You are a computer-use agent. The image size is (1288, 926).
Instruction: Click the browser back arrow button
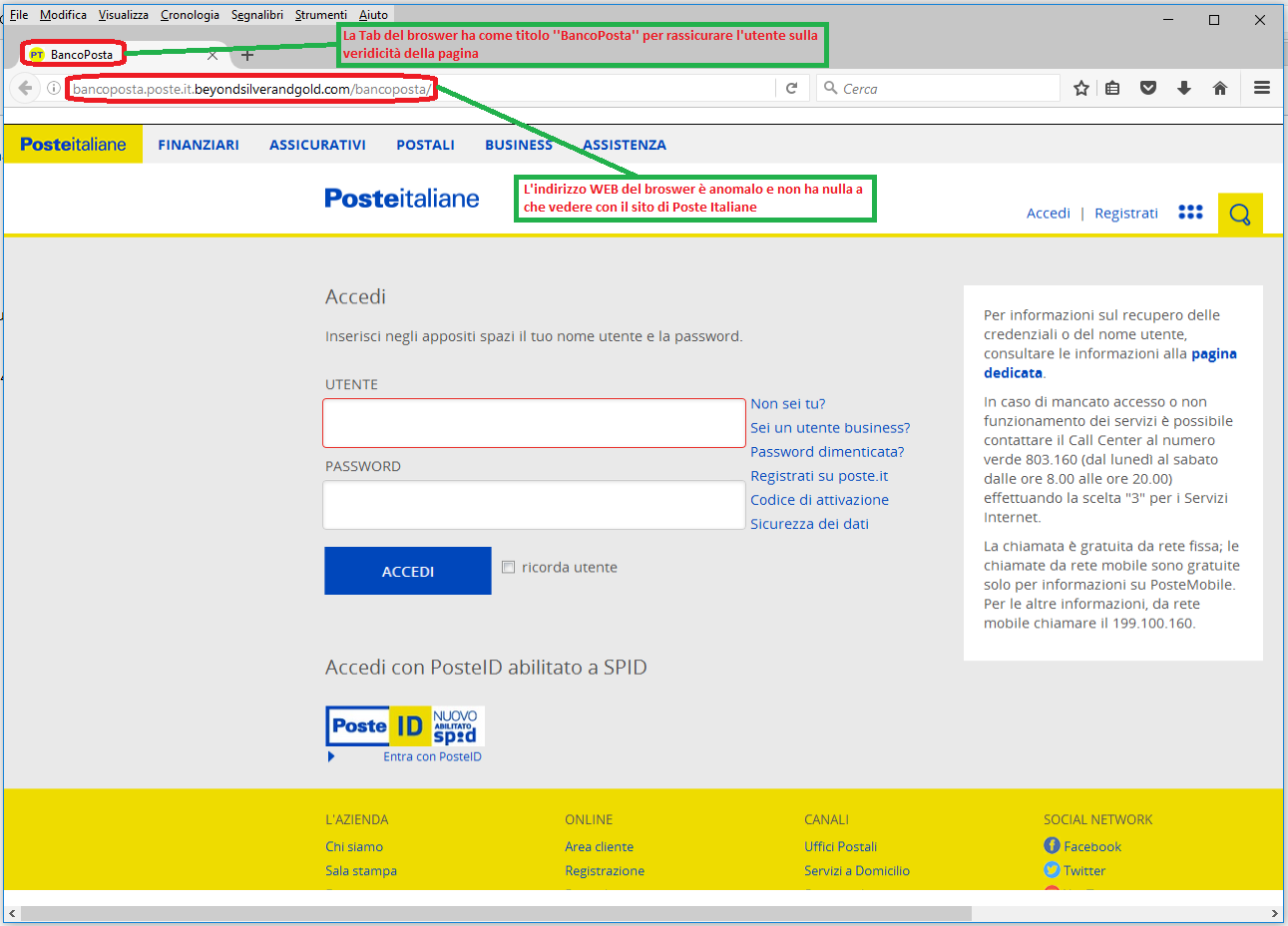click(x=26, y=89)
